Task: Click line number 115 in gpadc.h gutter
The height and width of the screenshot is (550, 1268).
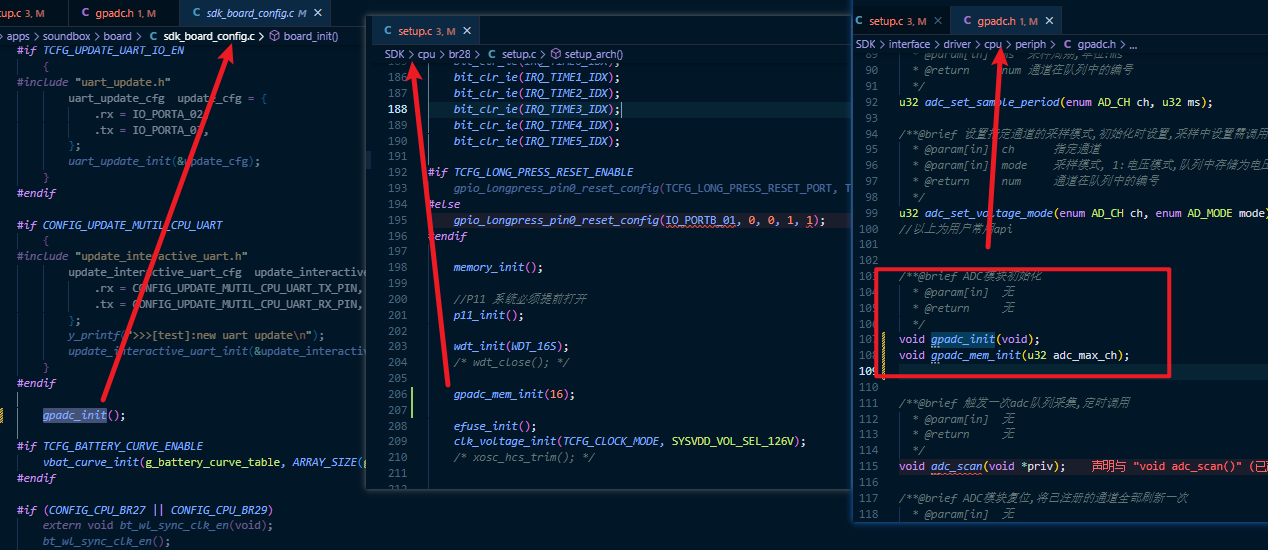Action: tap(869, 466)
